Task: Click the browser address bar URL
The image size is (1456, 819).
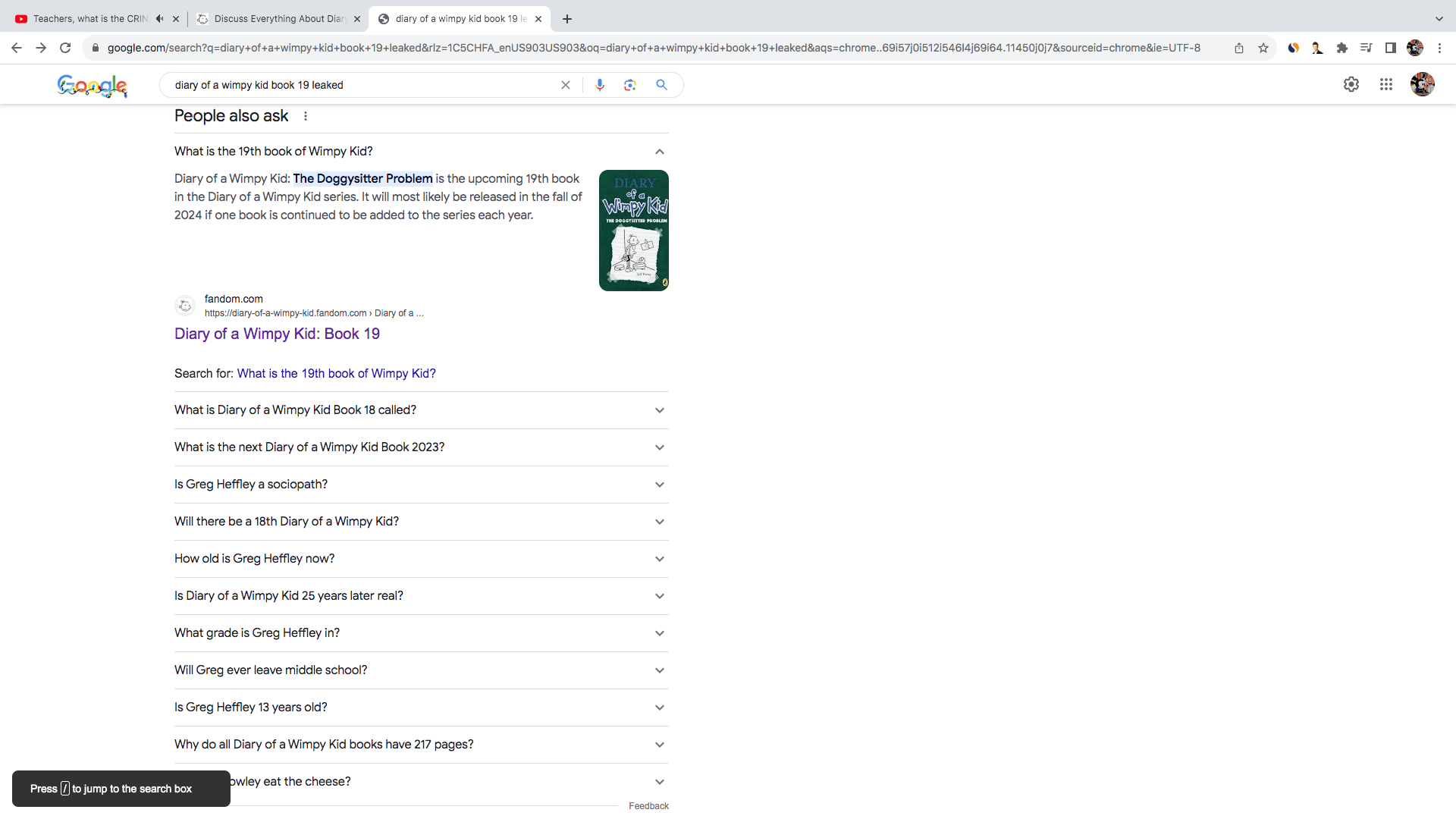Action: pos(654,48)
